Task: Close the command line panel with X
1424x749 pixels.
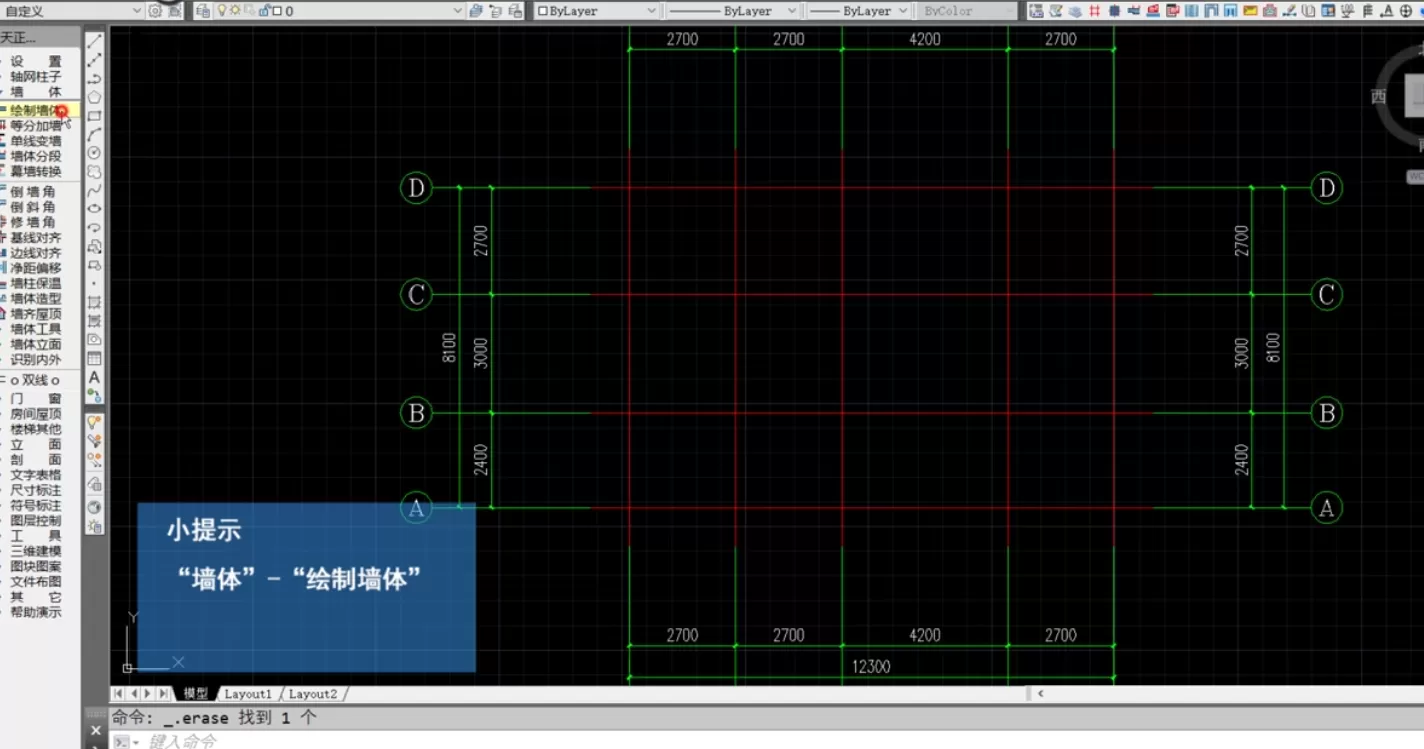Action: click(x=96, y=731)
